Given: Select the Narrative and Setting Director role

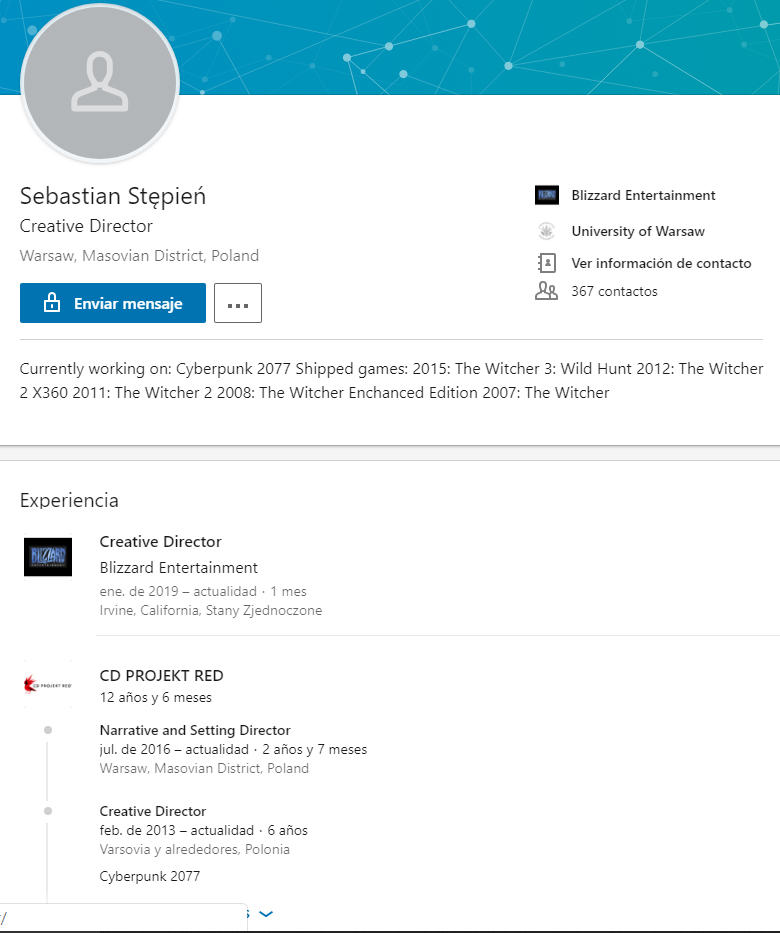Looking at the screenshot, I should pos(195,730).
